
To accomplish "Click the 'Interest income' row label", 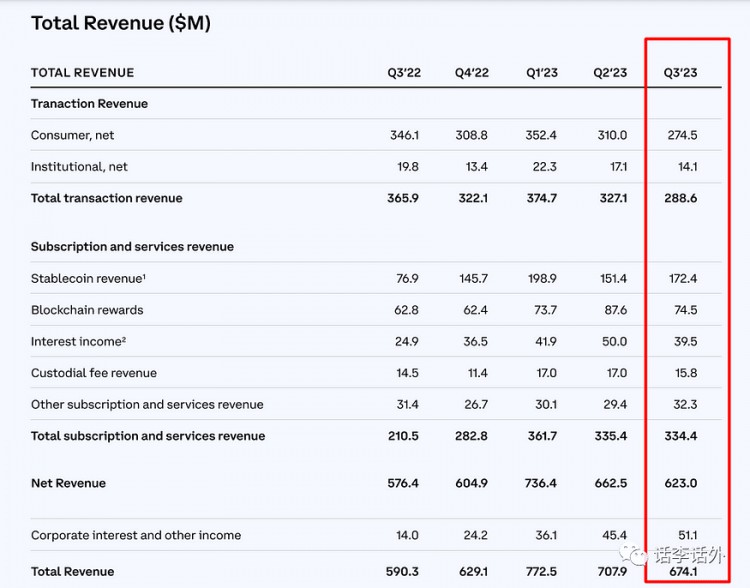I will [x=78, y=342].
